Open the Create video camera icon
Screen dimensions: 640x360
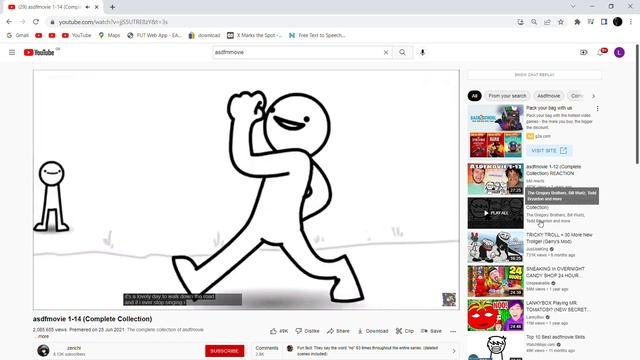tap(584, 52)
